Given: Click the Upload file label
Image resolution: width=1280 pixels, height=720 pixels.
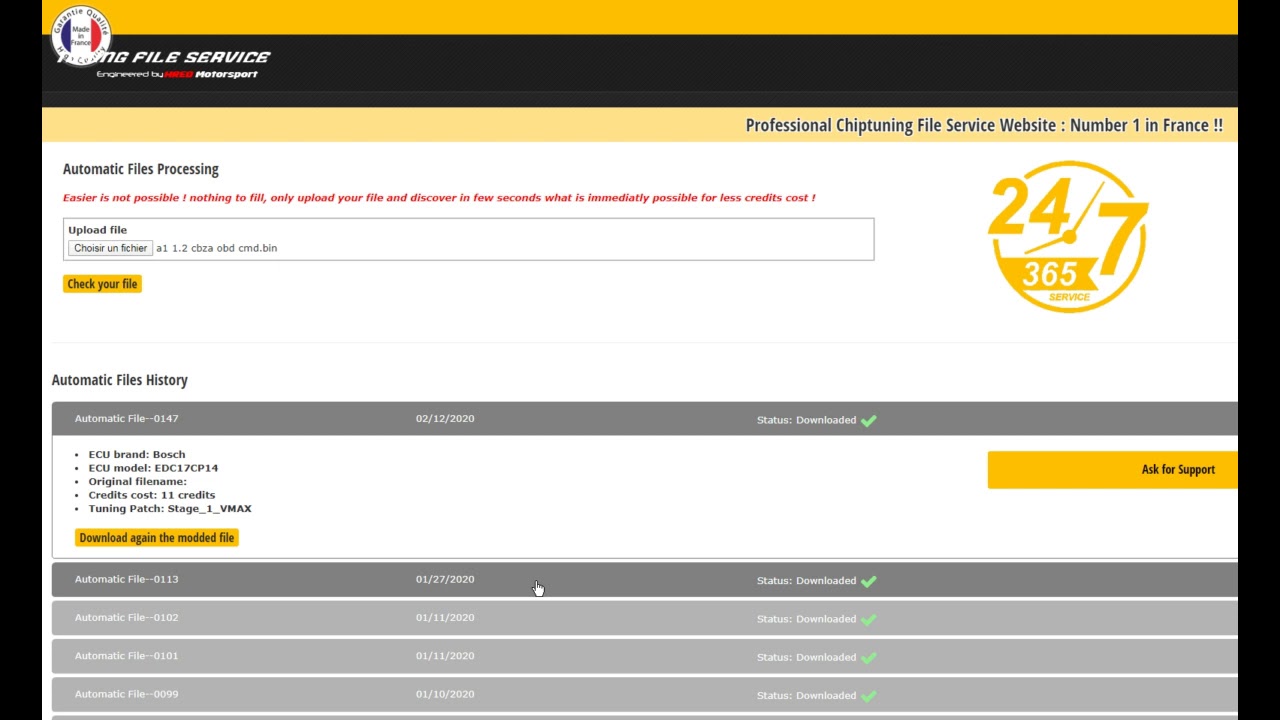Looking at the screenshot, I should point(98,230).
